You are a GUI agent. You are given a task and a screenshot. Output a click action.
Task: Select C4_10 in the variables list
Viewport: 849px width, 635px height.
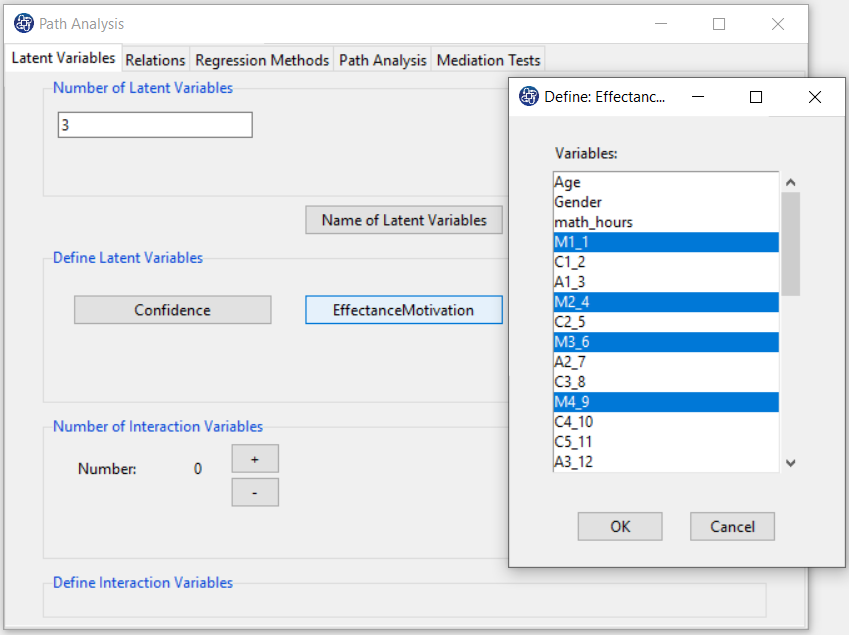click(666, 423)
